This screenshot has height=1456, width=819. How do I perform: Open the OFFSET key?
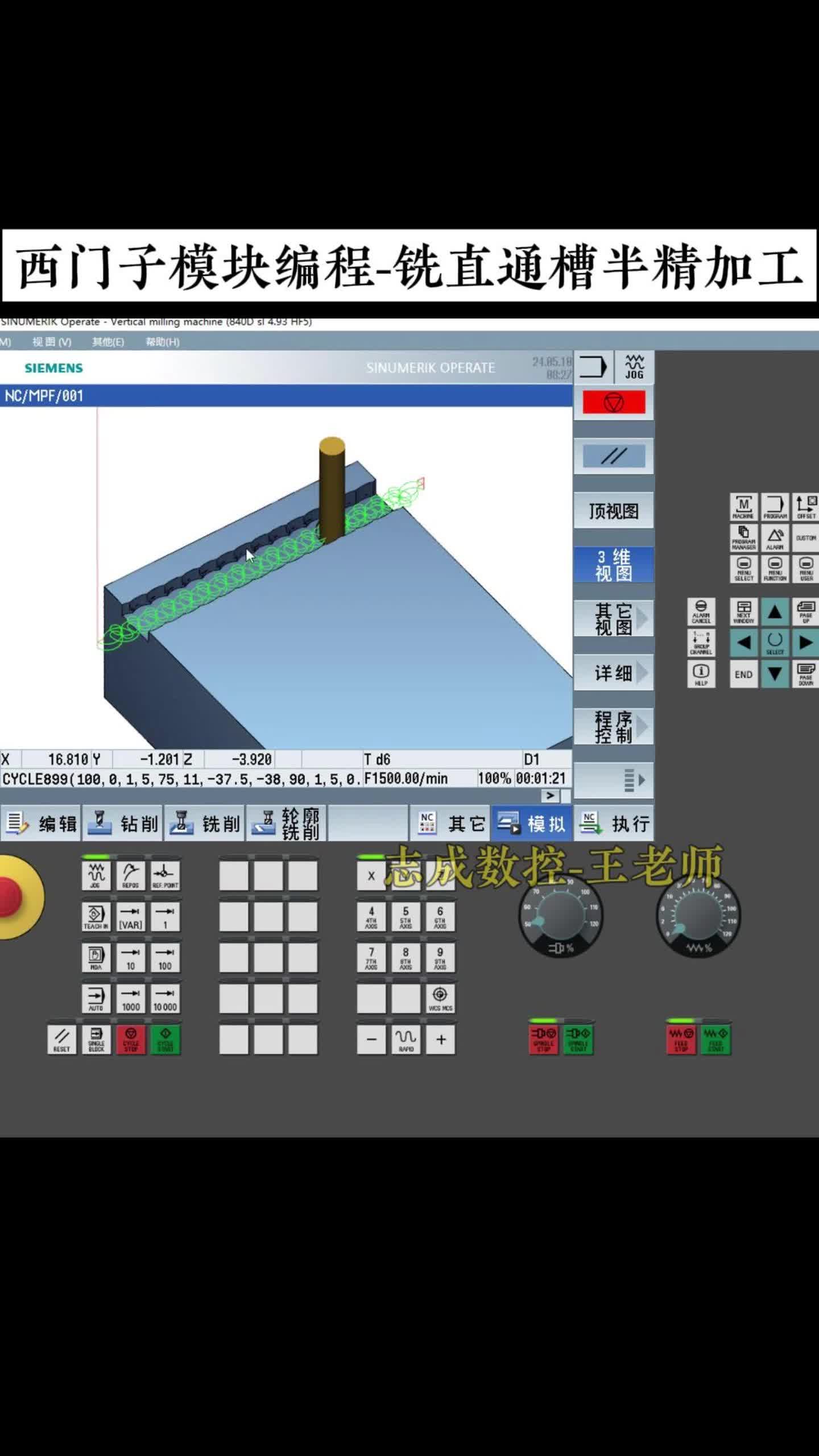tap(806, 507)
